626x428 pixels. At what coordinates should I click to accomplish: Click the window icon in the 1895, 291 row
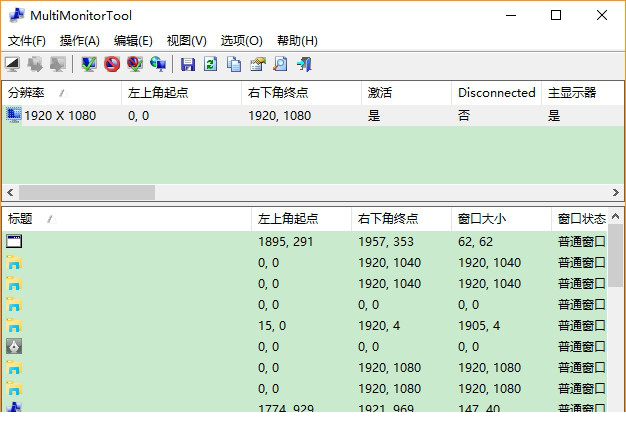14,242
